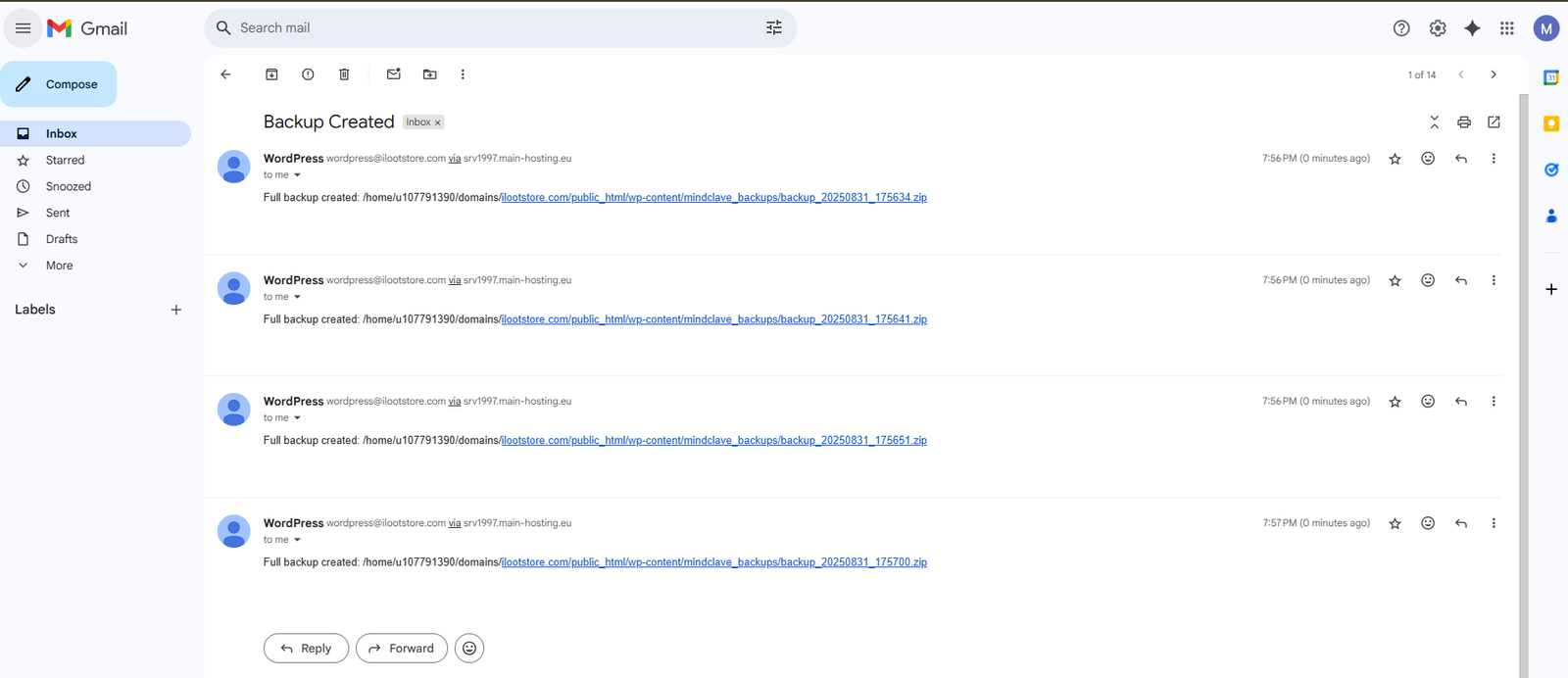The image size is (1568, 678).
Task: Delete the conversation with trash icon
Action: [x=344, y=74]
